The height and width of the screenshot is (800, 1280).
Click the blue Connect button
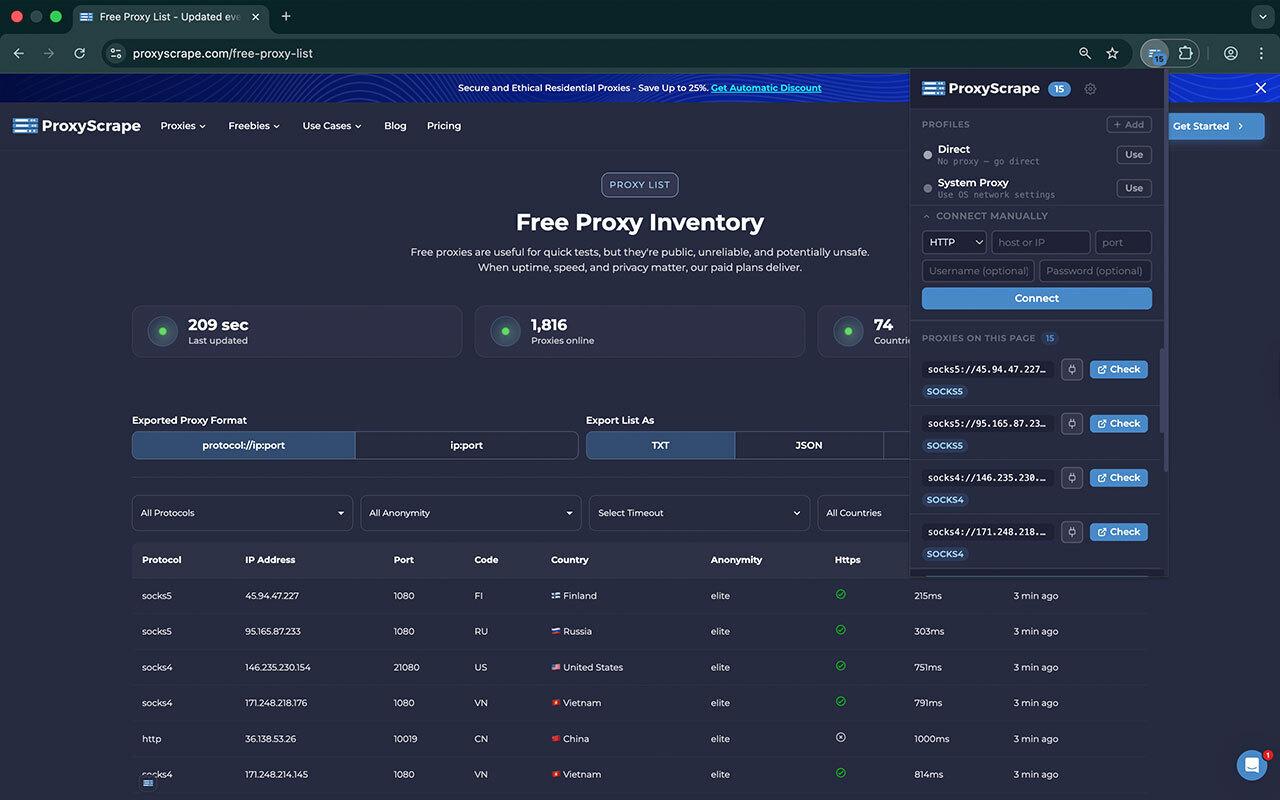1037,298
